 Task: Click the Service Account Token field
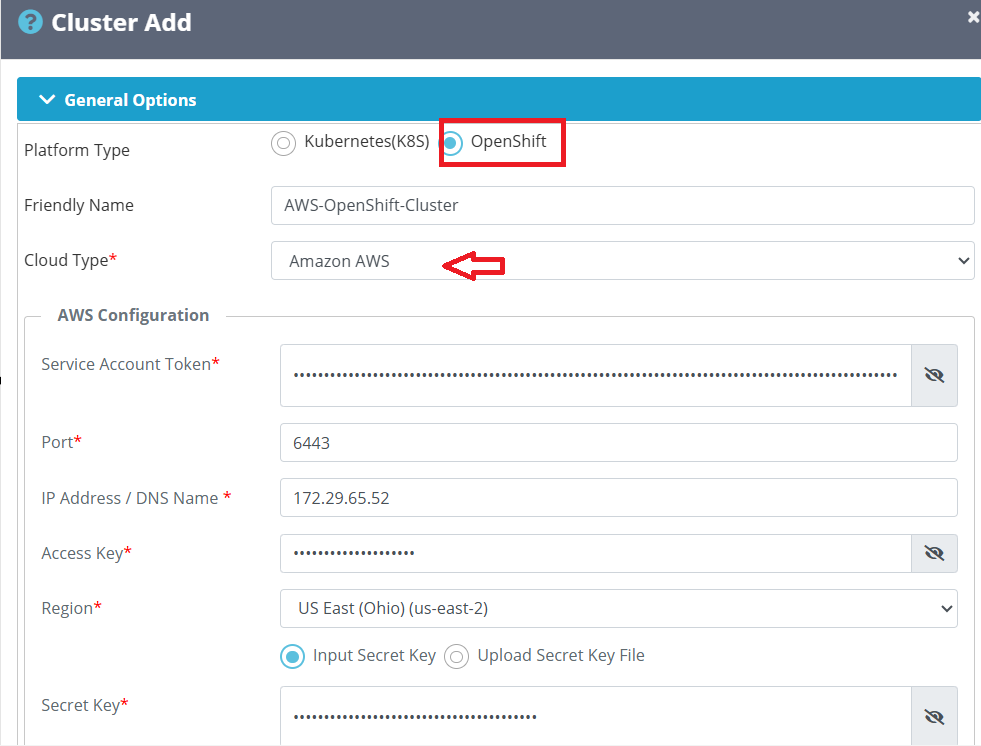tap(596, 376)
